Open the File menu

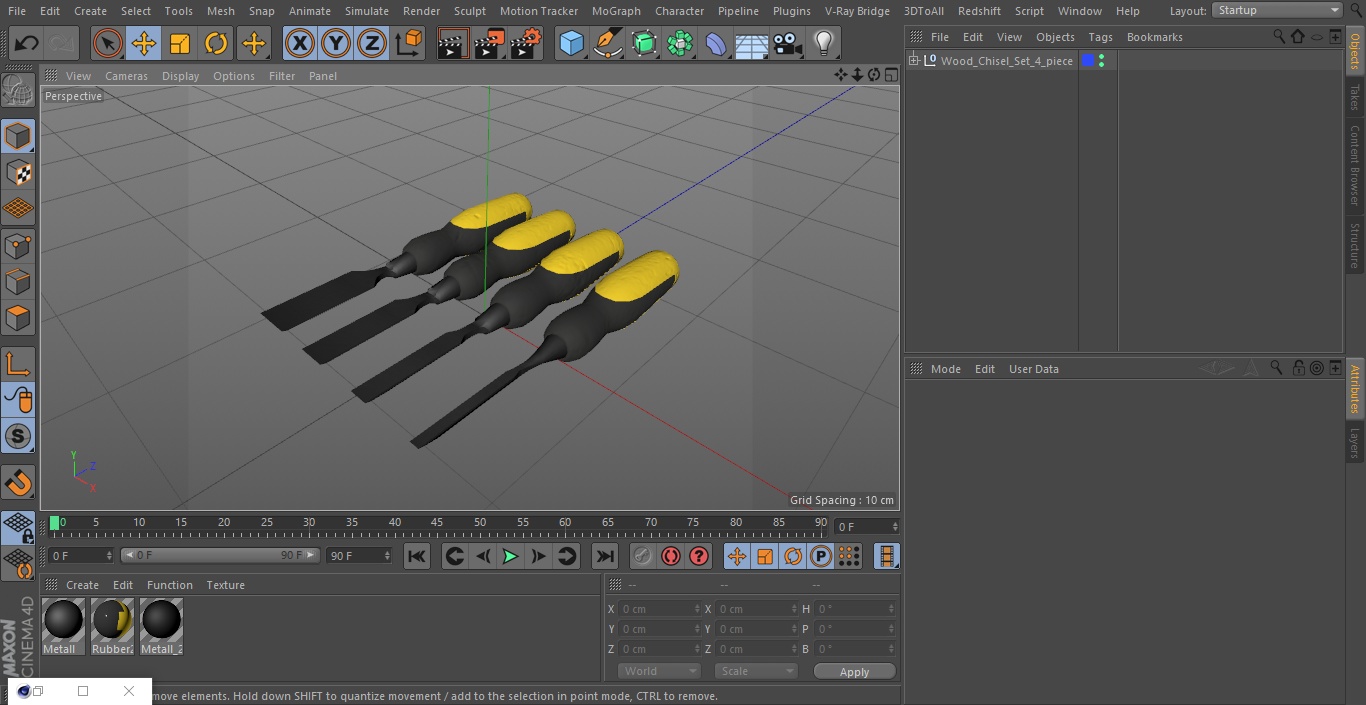pyautogui.click(x=16, y=11)
